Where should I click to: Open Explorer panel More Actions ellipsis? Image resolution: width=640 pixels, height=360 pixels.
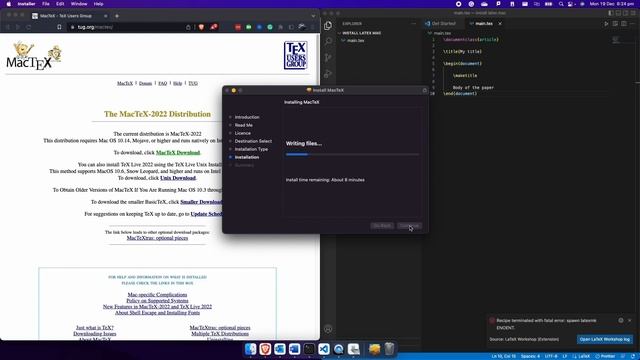pos(413,24)
